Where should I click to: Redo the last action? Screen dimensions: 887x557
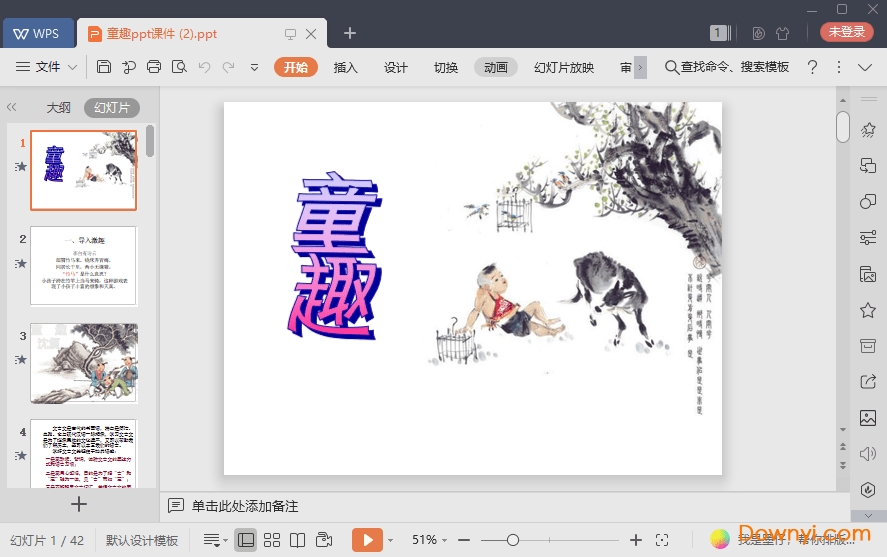tap(229, 67)
